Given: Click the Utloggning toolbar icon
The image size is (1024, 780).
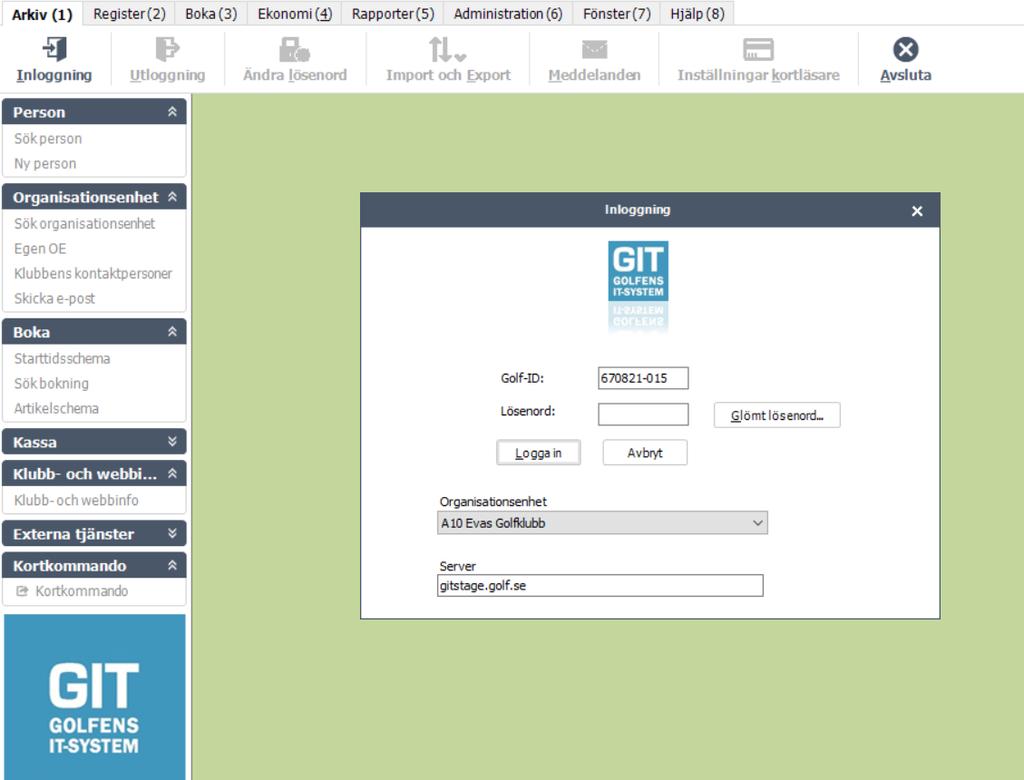Looking at the screenshot, I should point(167,50).
